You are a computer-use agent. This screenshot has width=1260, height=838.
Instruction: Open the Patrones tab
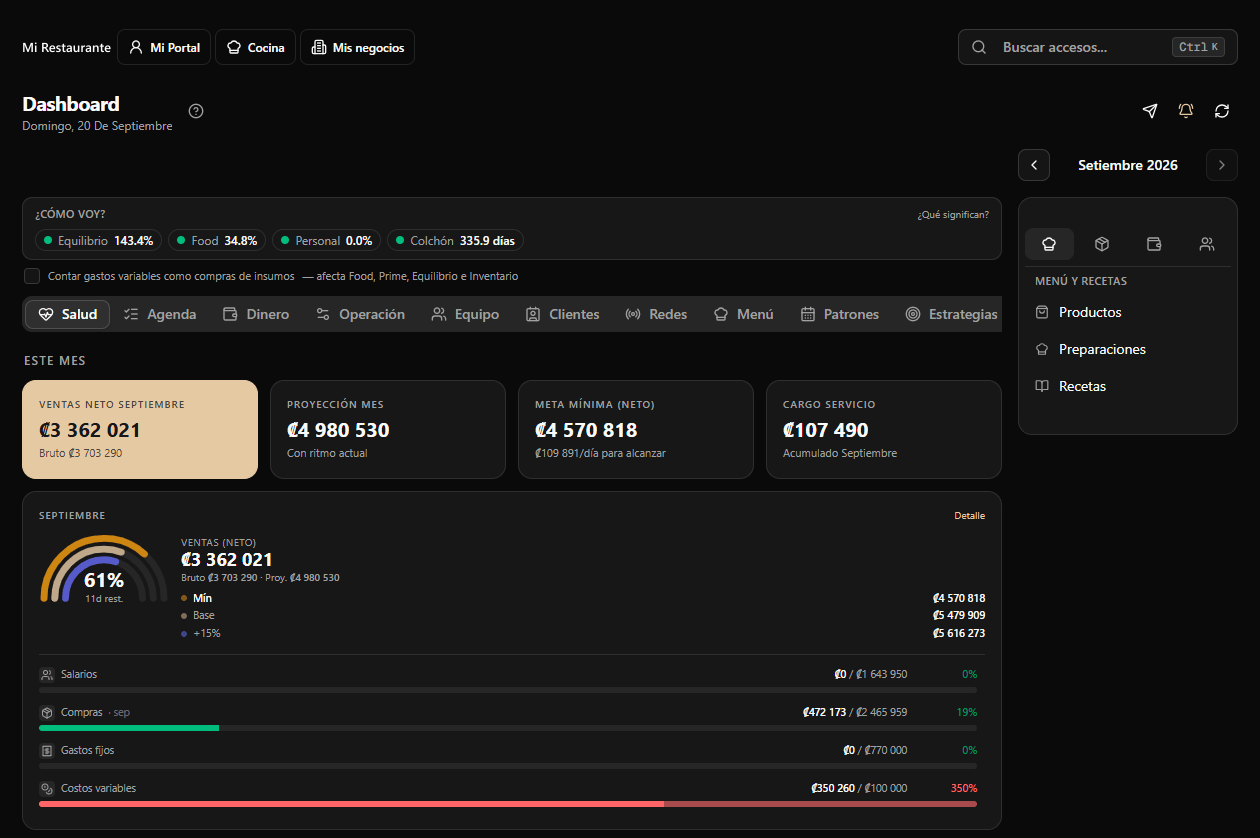point(840,314)
